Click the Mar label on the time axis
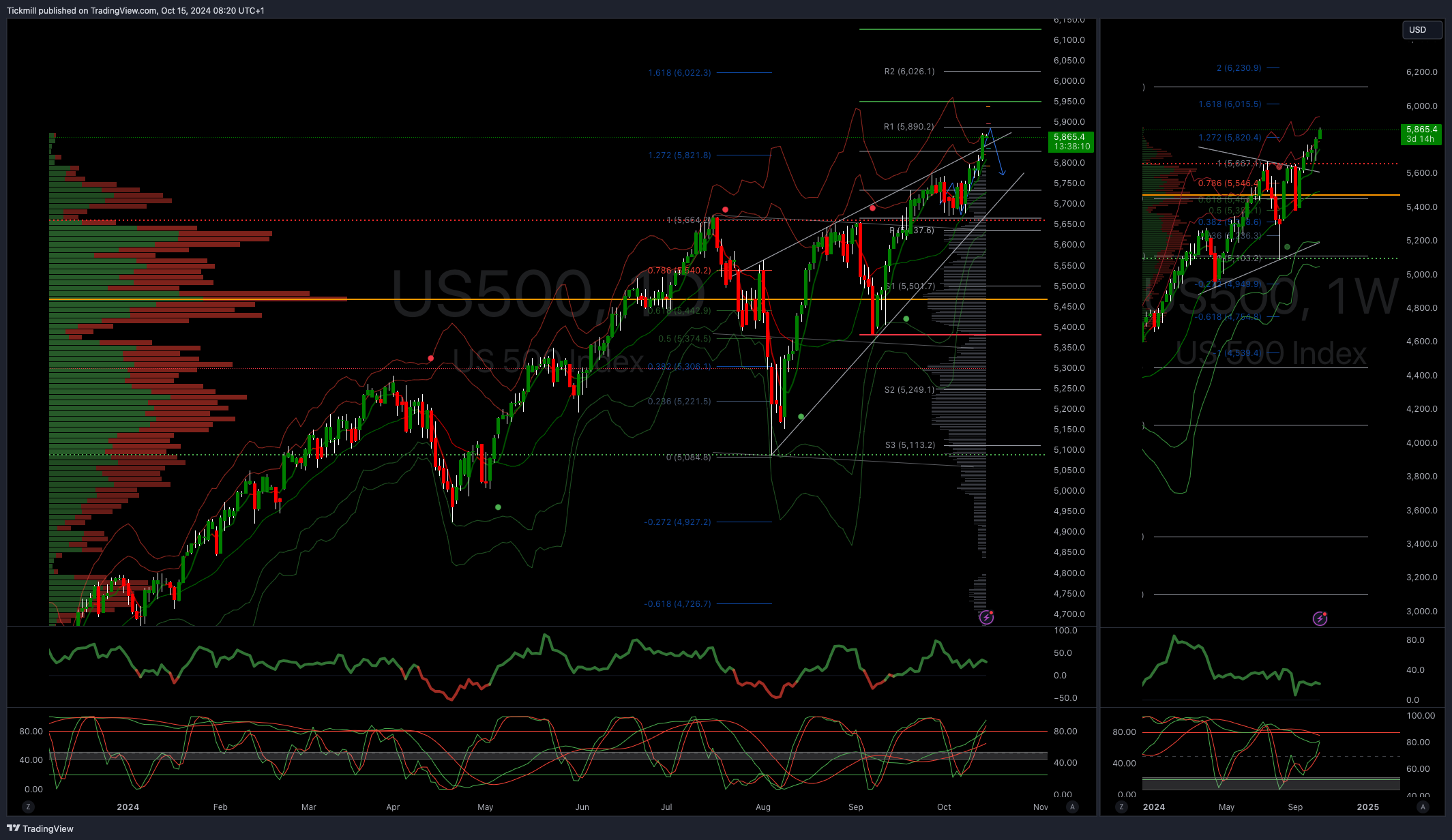Screen dimensions: 1452x840 (x=309, y=807)
